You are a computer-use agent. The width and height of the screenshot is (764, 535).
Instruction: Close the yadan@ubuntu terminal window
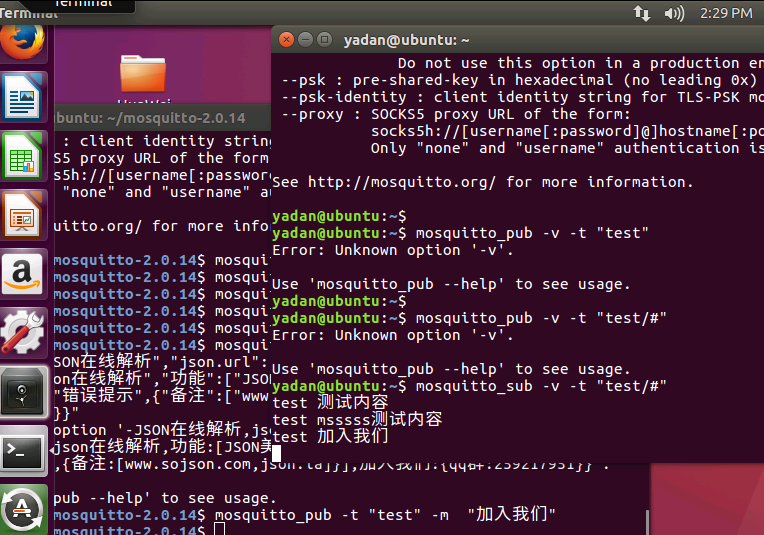point(286,39)
